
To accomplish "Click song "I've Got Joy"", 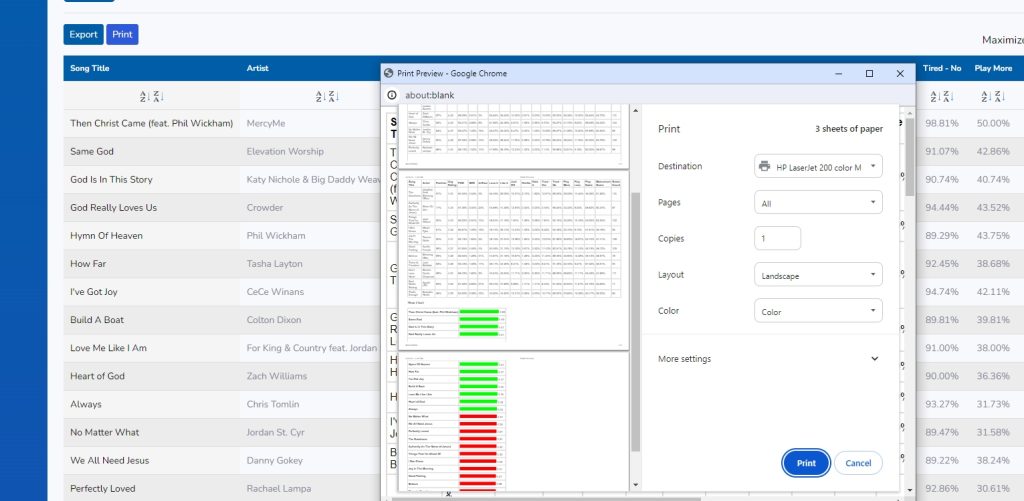I will click(93, 291).
